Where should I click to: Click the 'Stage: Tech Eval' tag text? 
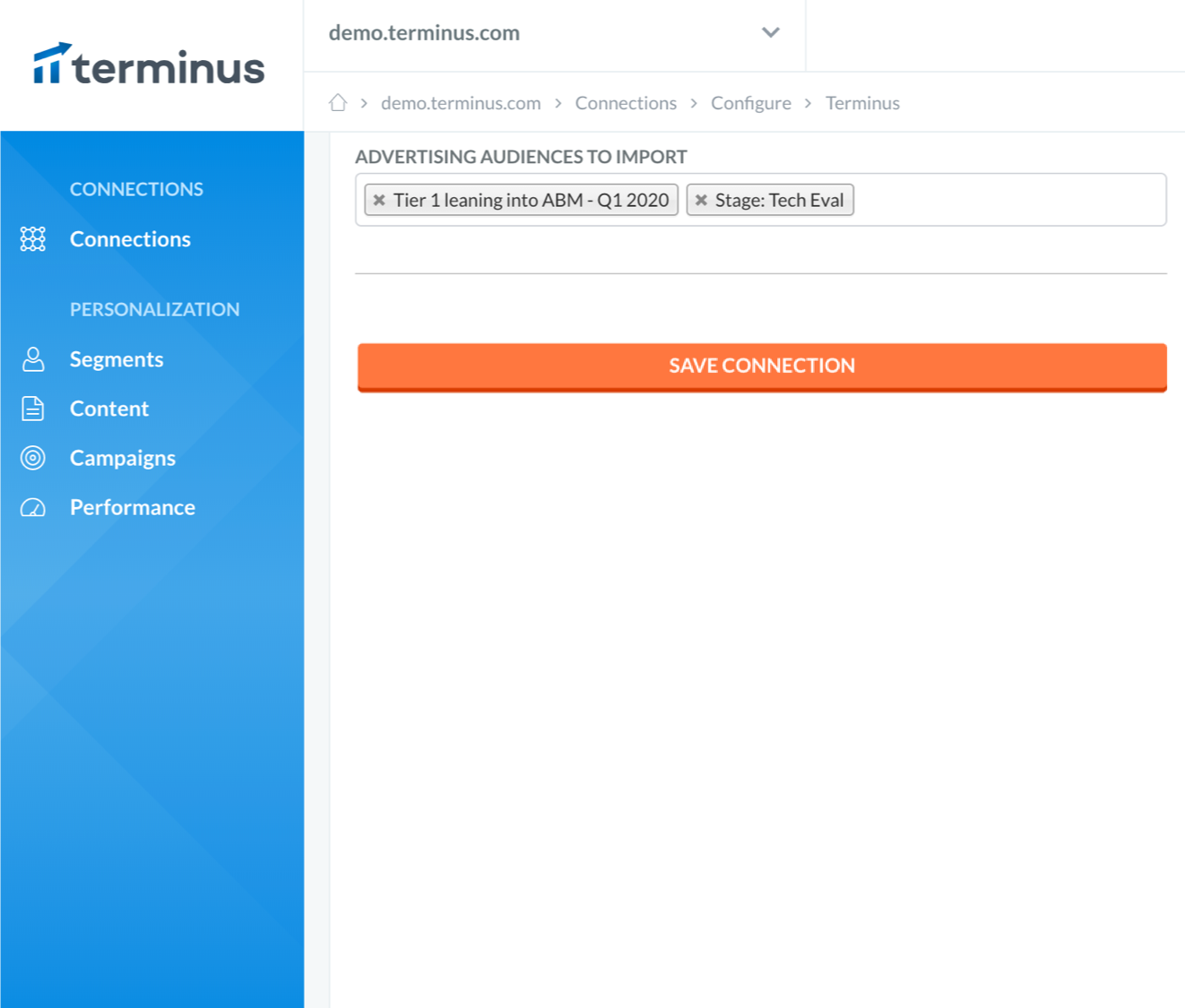click(779, 200)
